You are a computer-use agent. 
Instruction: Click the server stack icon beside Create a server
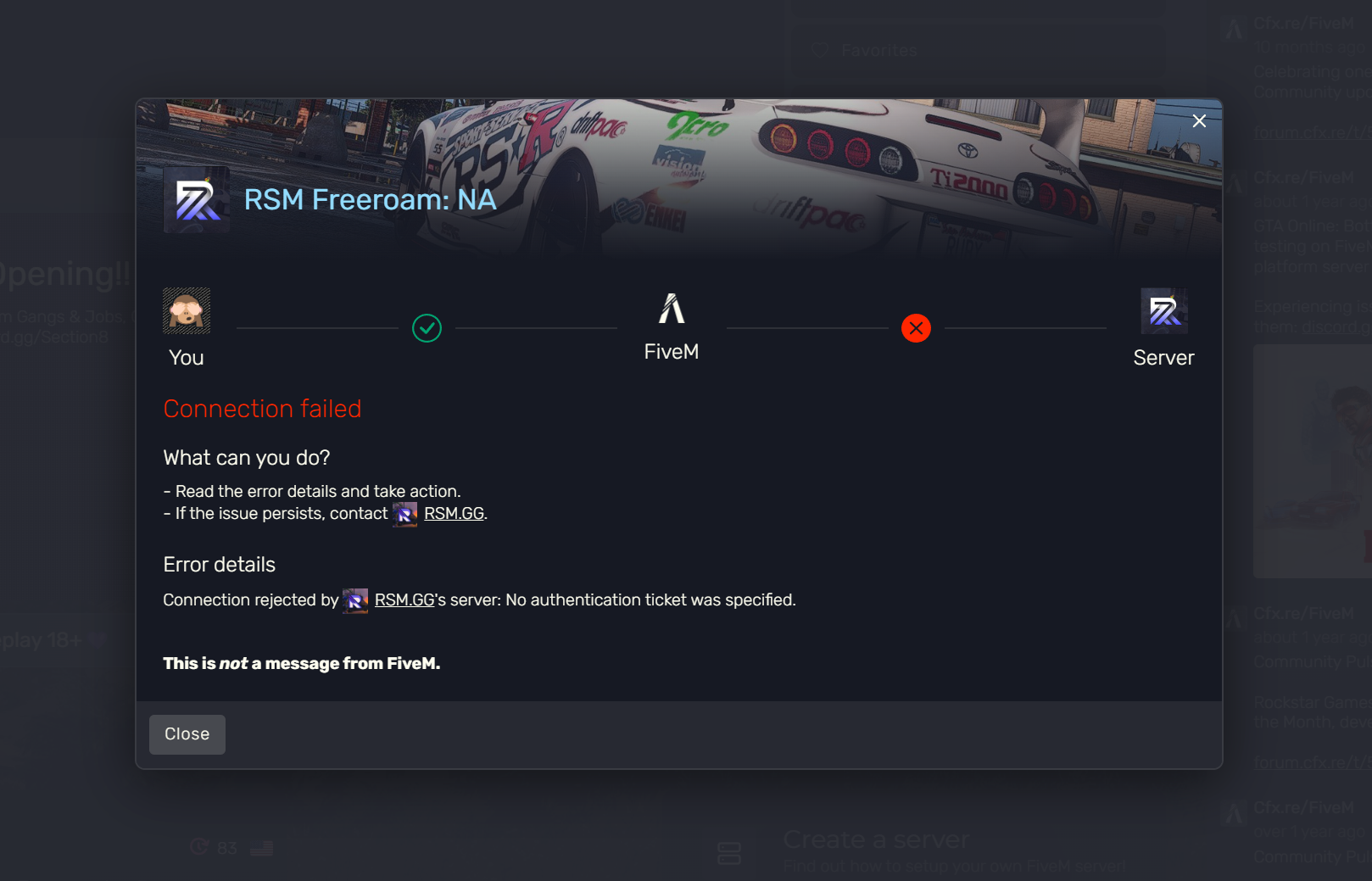pyautogui.click(x=729, y=853)
